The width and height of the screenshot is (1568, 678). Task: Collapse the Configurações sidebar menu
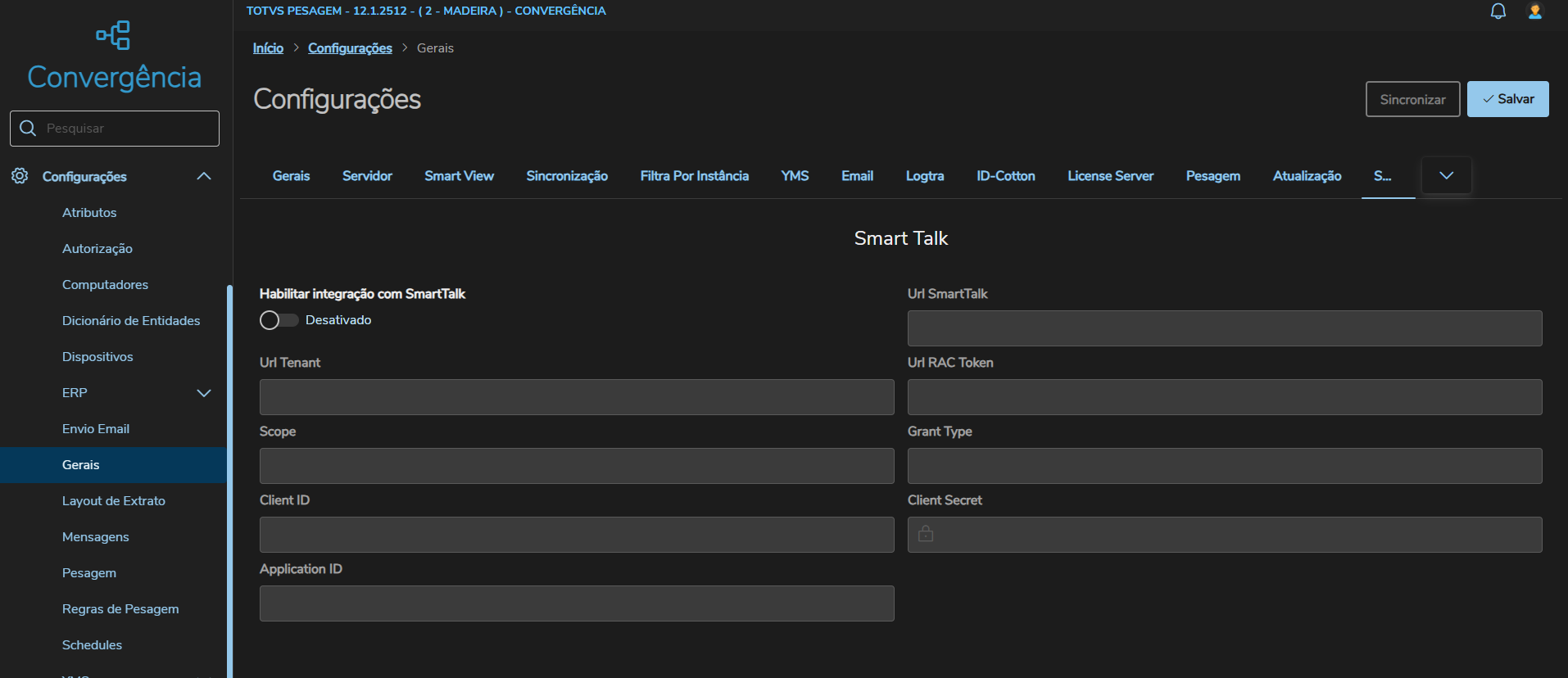pyautogui.click(x=204, y=176)
